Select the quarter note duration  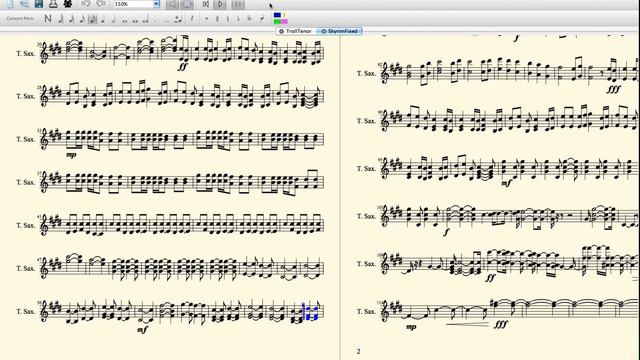(102, 18)
